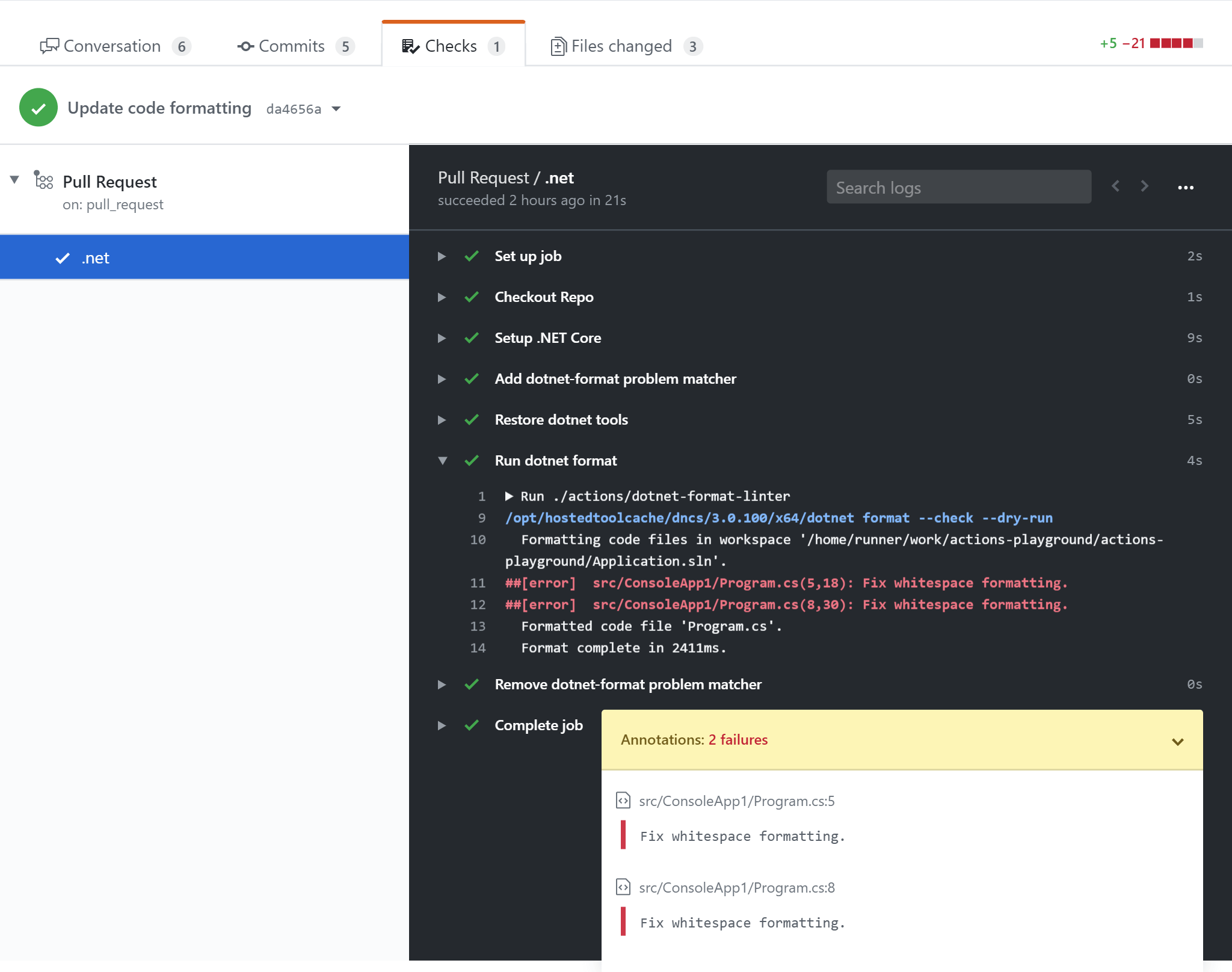This screenshot has width=1232, height=972.
Task: Toggle Checkout Repo step visibility
Action: [x=441, y=296]
